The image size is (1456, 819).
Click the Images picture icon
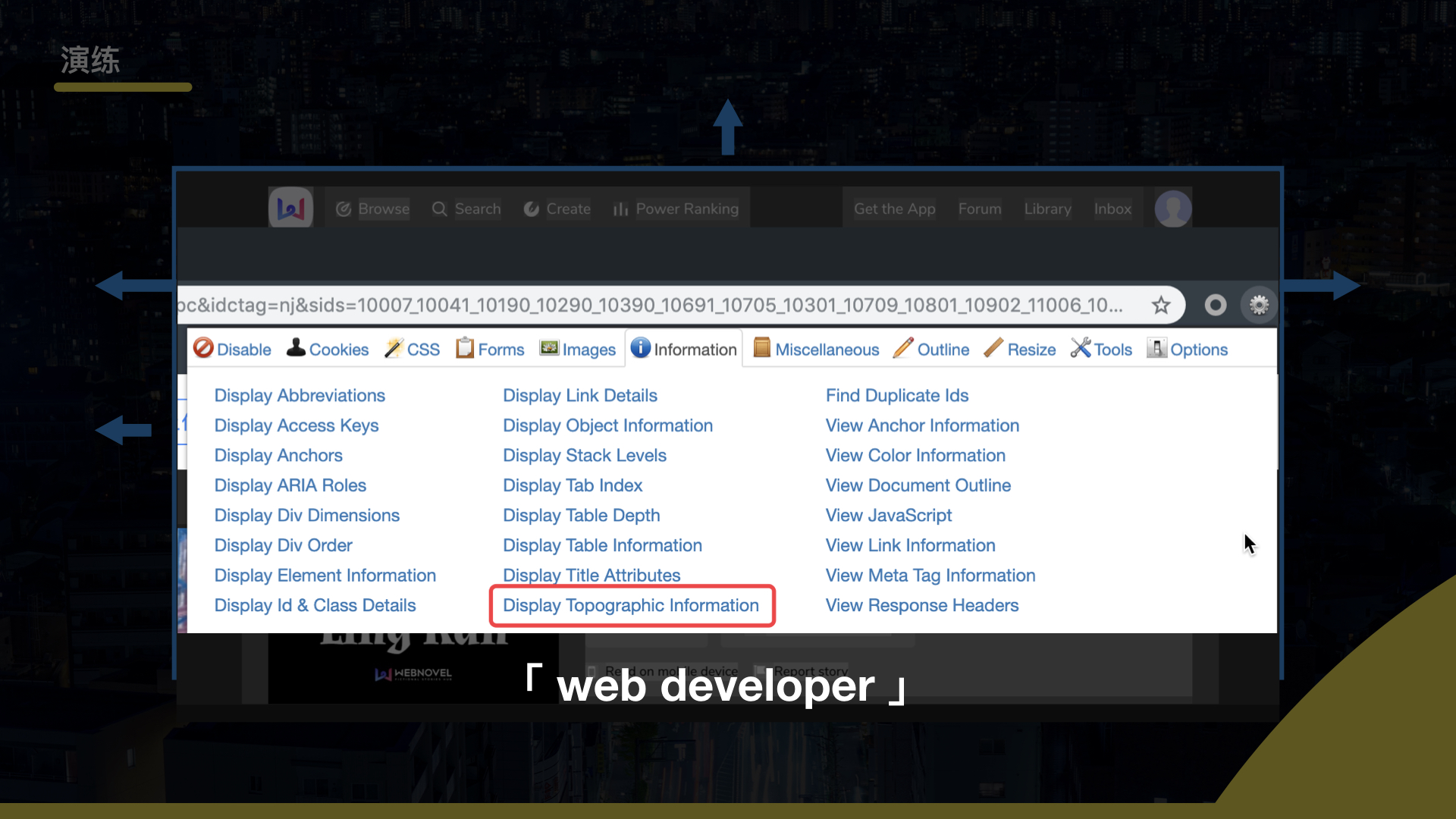[549, 348]
